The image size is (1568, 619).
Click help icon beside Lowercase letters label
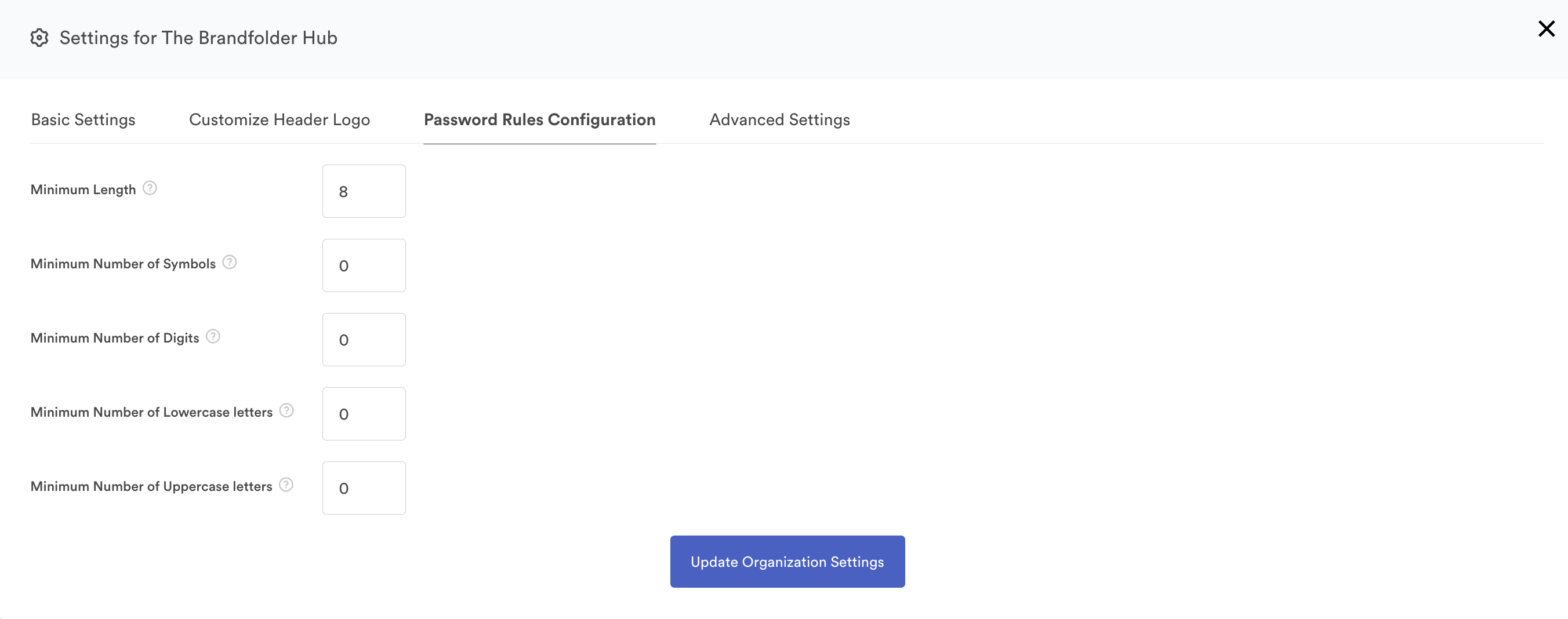click(286, 411)
